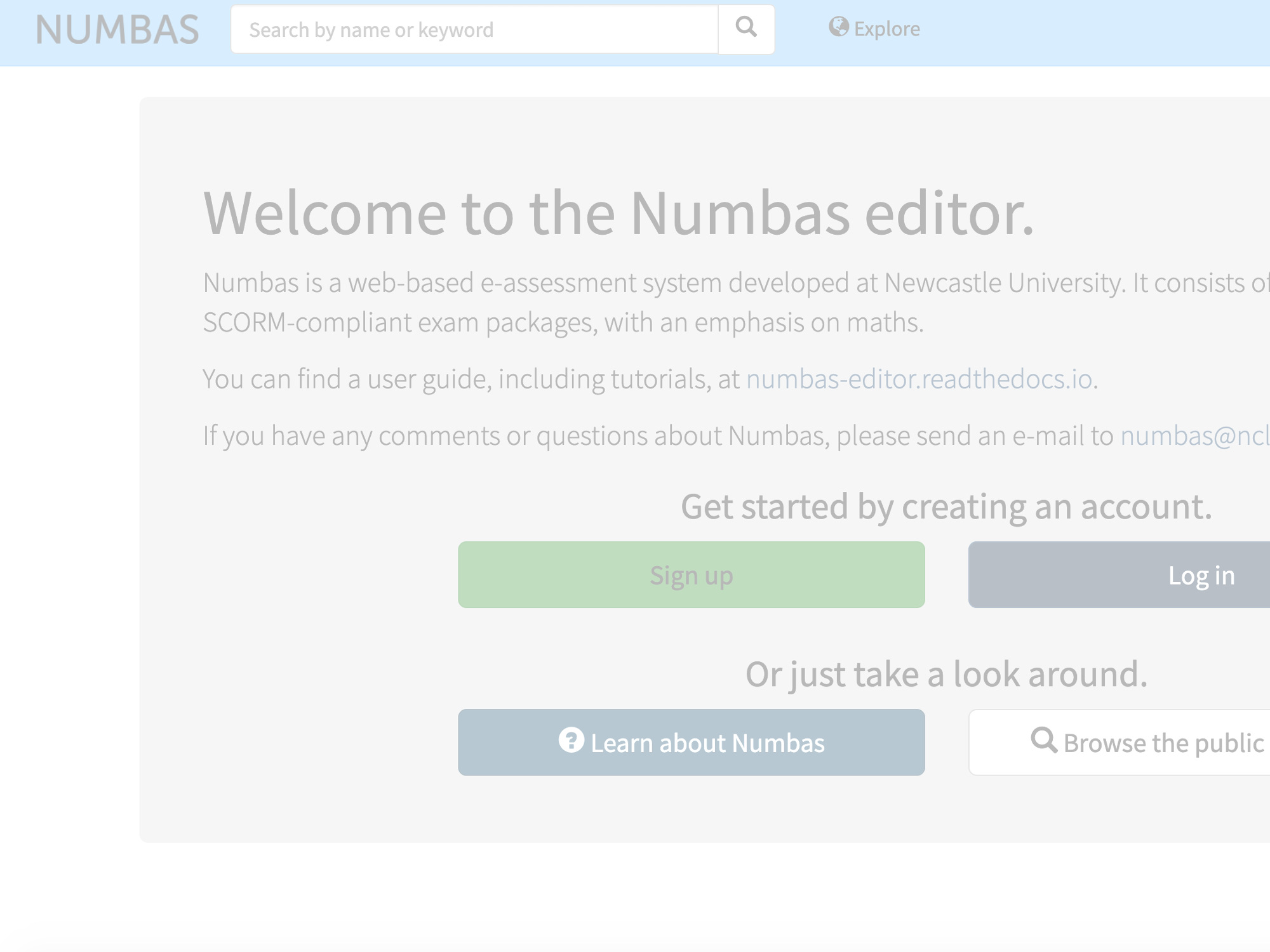Image resolution: width=1270 pixels, height=952 pixels.
Task: Select the Browse the public button label
Action: pyautogui.click(x=1163, y=743)
